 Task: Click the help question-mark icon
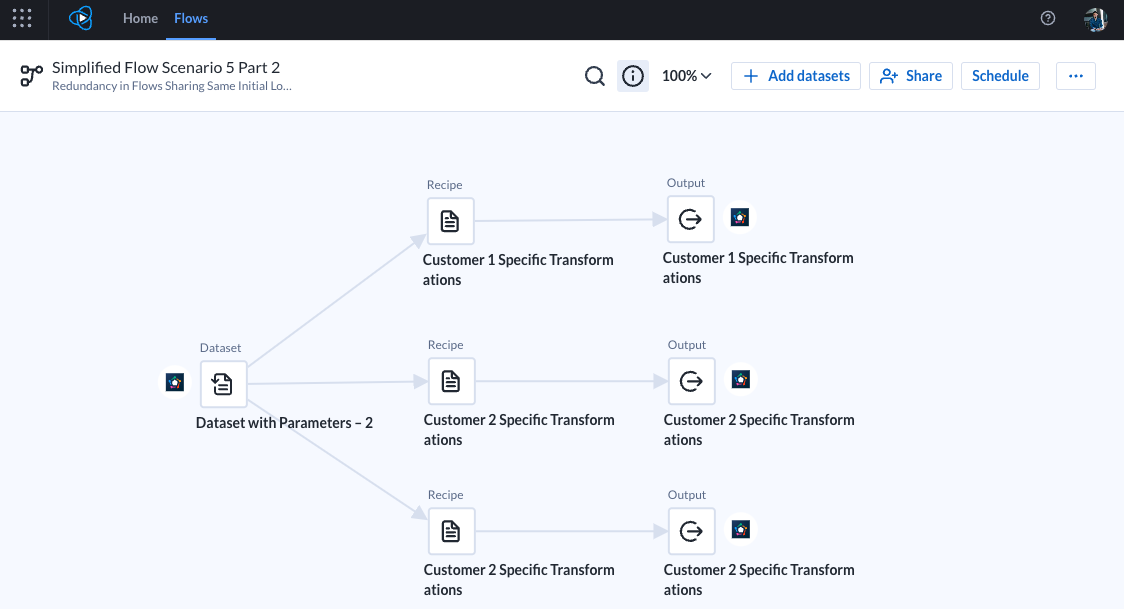(1047, 18)
